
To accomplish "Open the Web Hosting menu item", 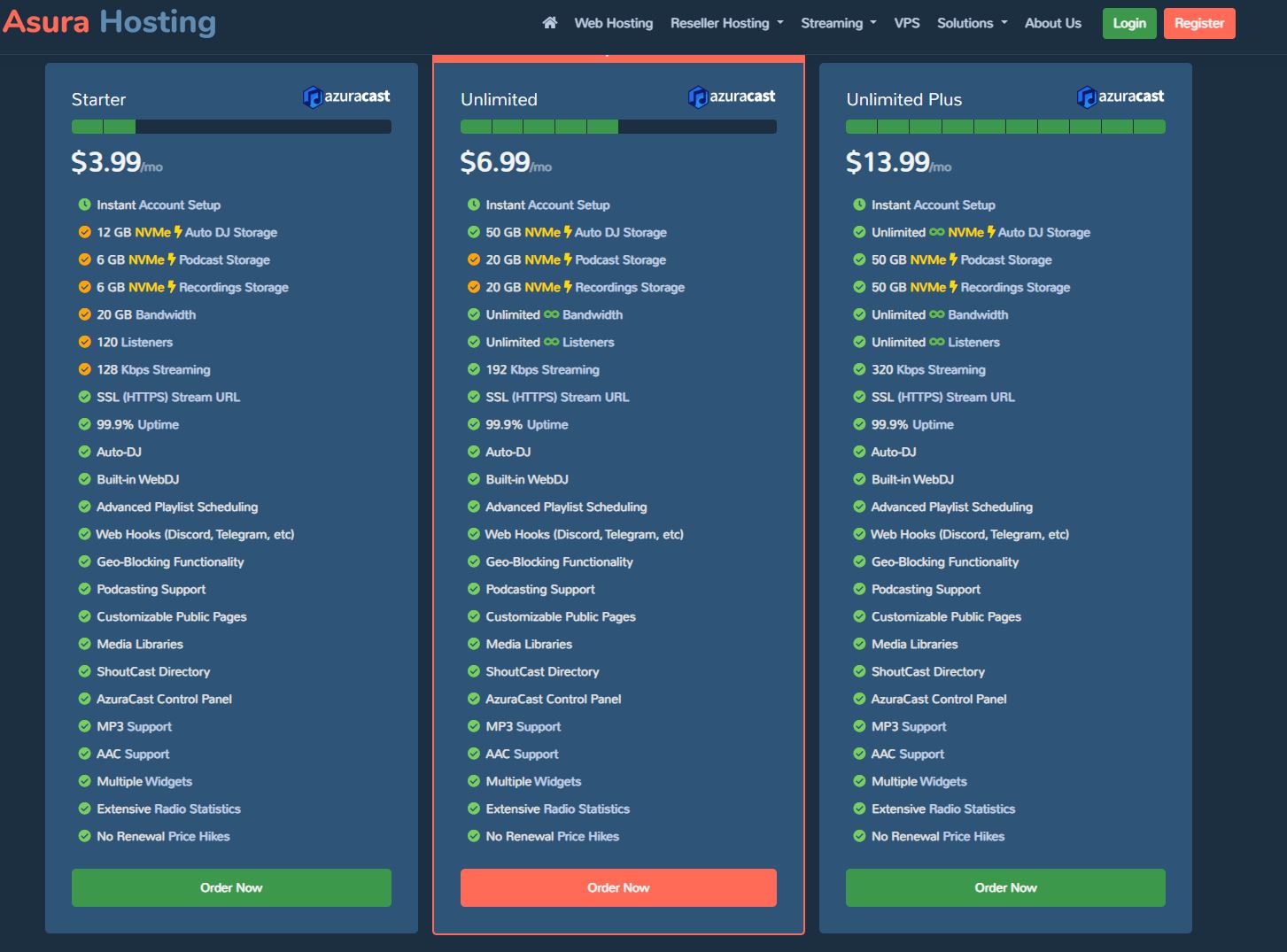I will tap(614, 23).
